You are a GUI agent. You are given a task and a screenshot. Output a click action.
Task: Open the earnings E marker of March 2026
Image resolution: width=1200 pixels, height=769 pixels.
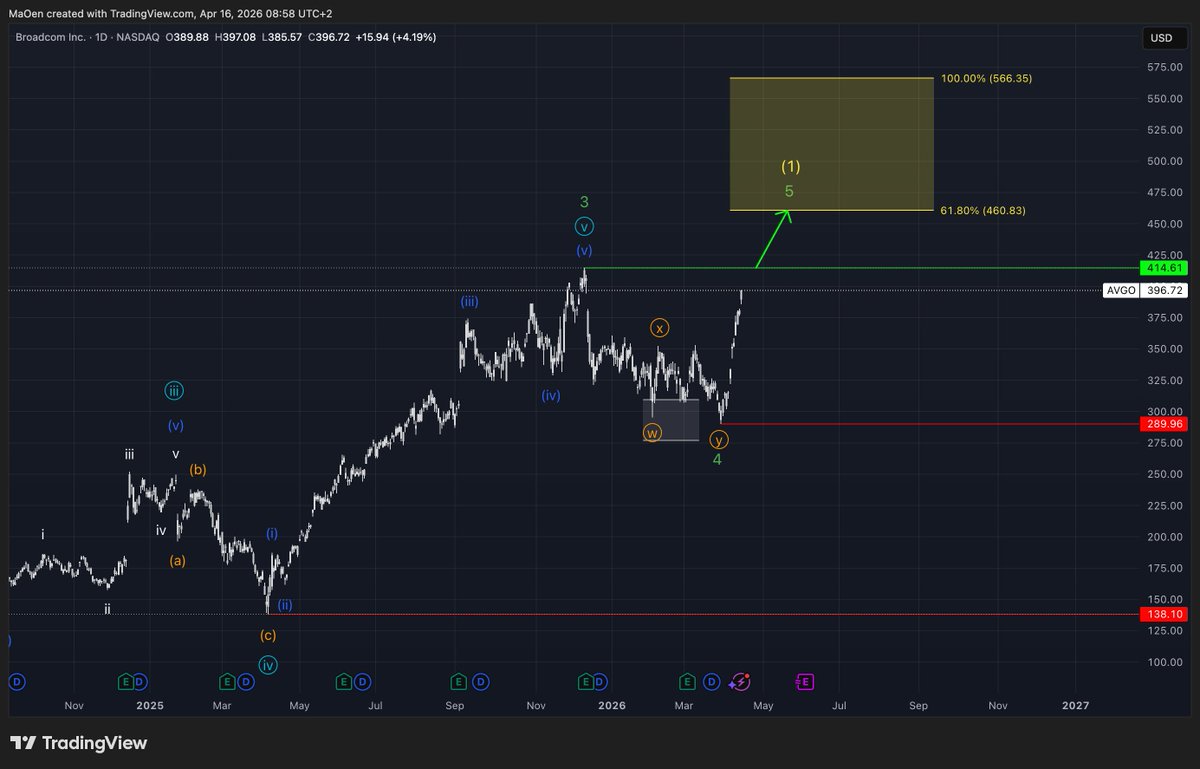point(687,682)
